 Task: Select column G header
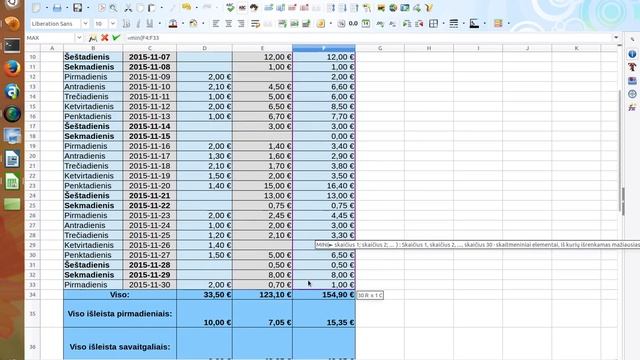[380, 48]
